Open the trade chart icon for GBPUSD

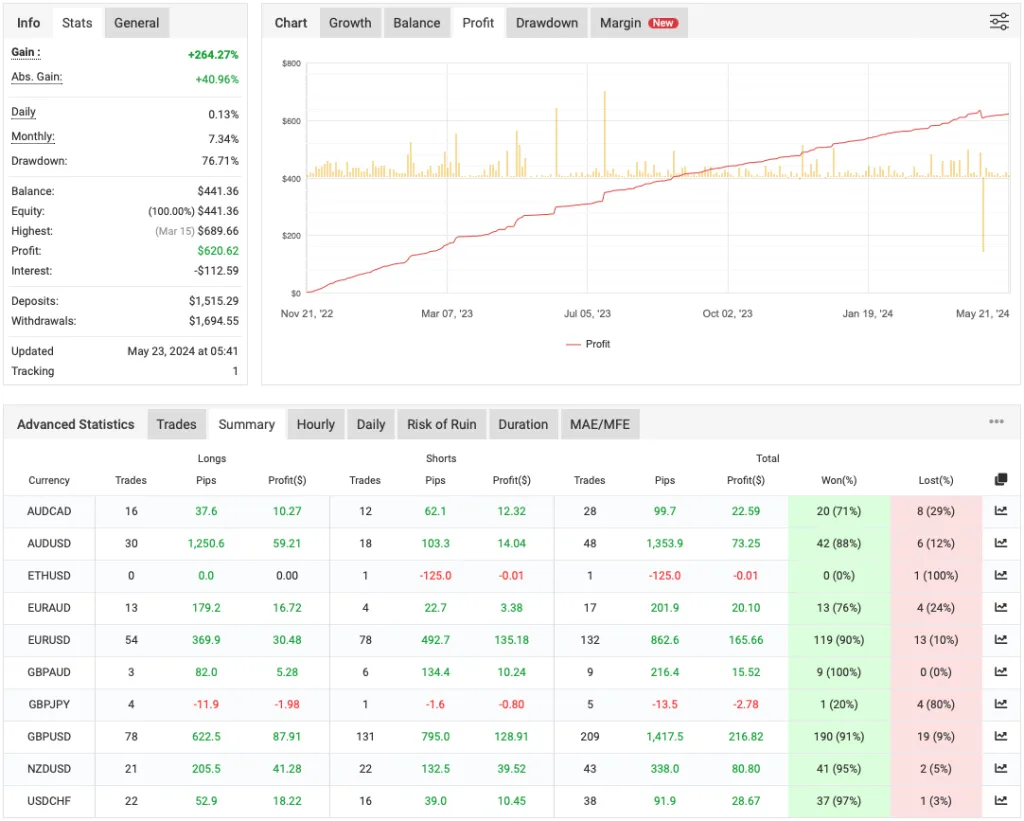coord(1000,736)
